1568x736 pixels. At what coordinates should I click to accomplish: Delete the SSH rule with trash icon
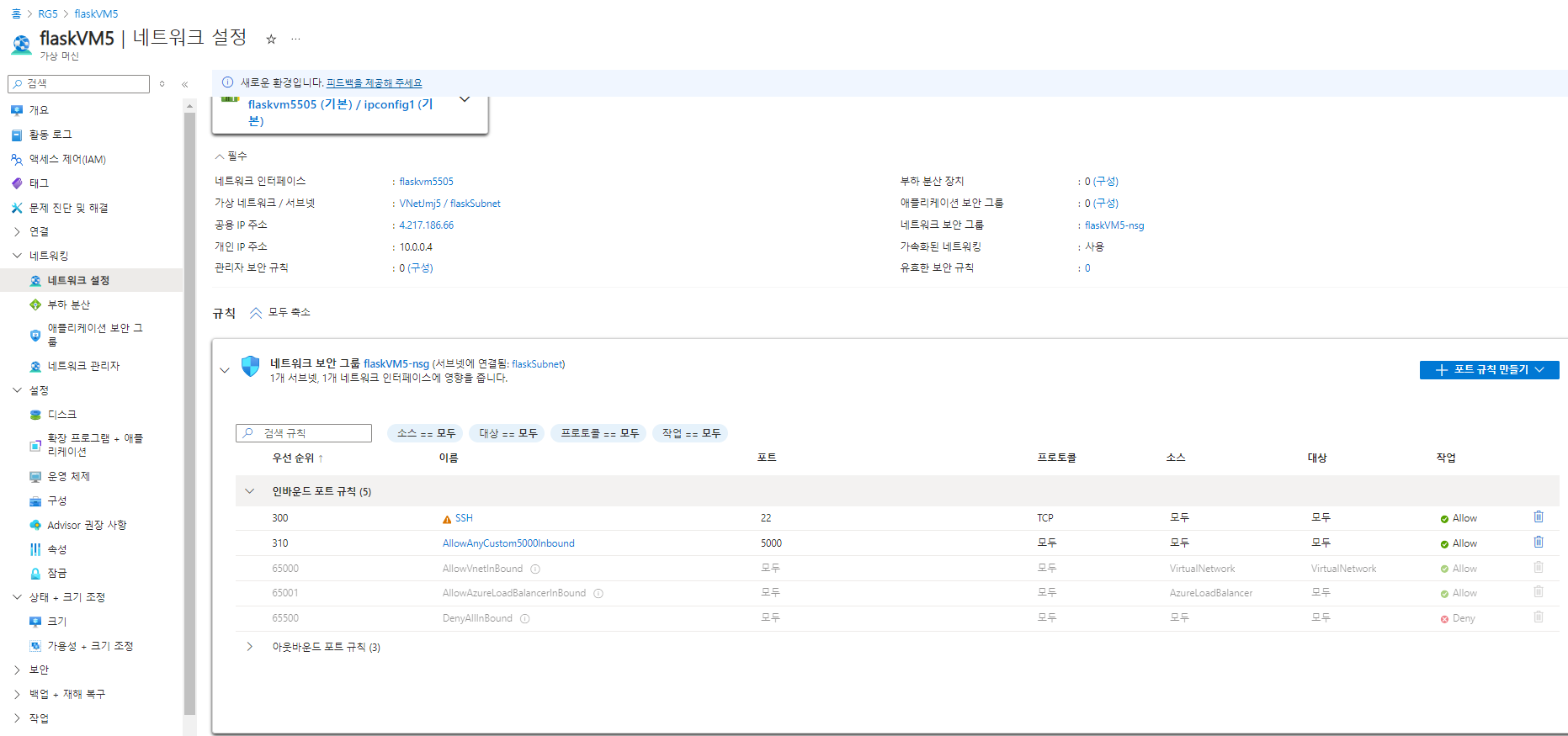[1539, 517]
